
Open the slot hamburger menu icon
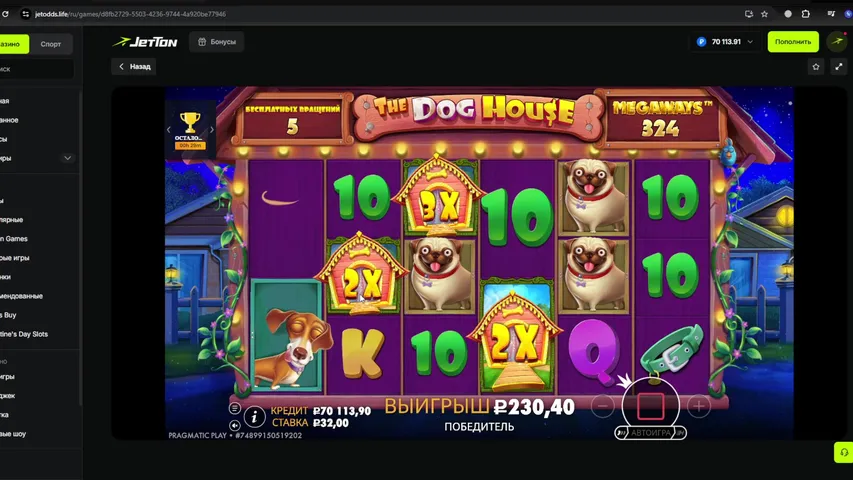tap(234, 408)
